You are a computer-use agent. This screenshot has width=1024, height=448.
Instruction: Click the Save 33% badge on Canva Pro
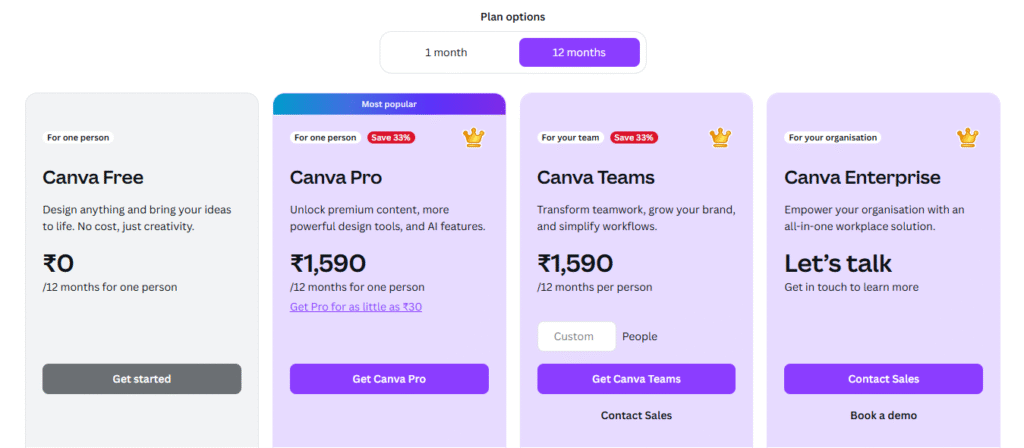(391, 138)
